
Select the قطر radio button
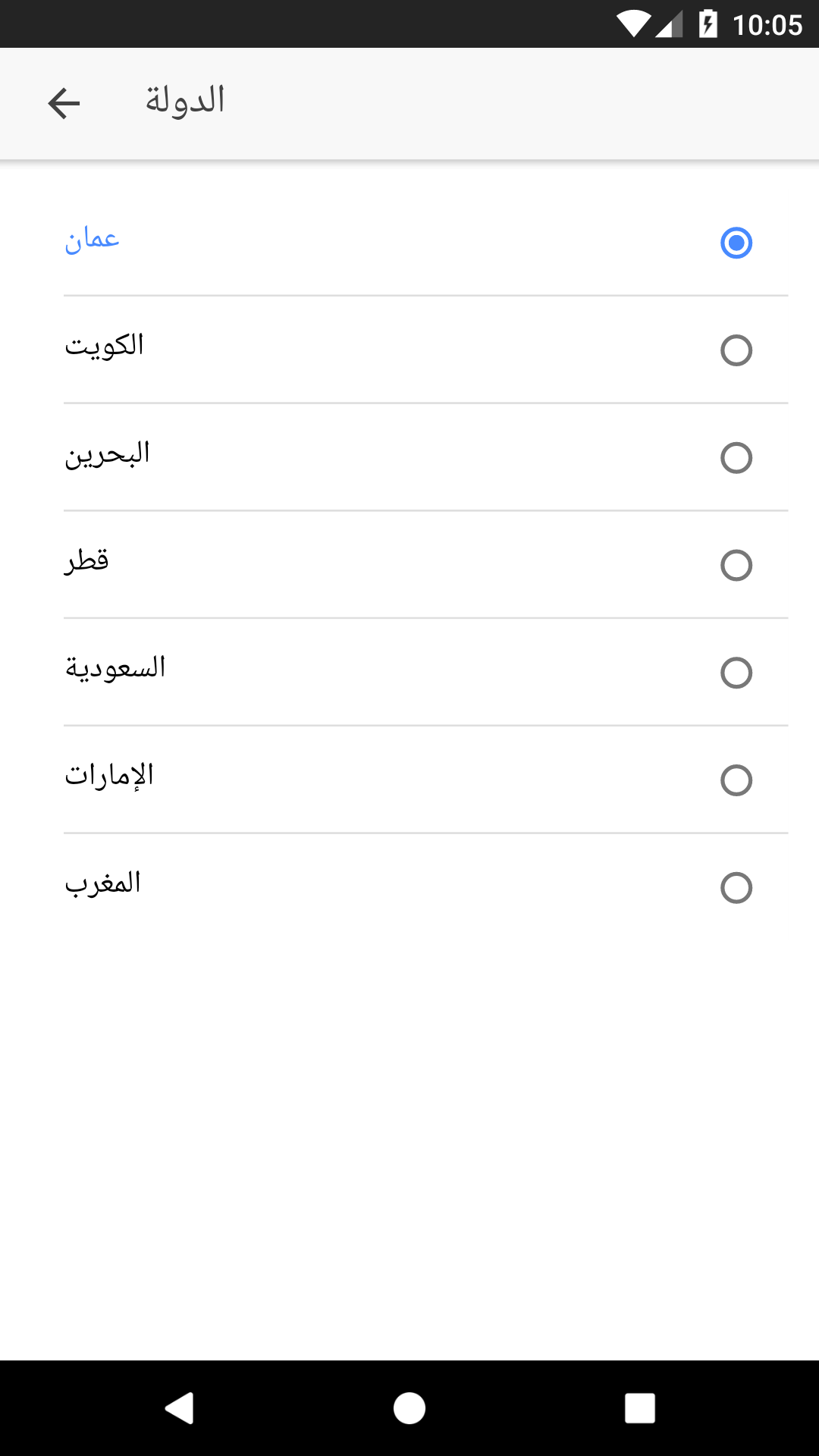[736, 566]
